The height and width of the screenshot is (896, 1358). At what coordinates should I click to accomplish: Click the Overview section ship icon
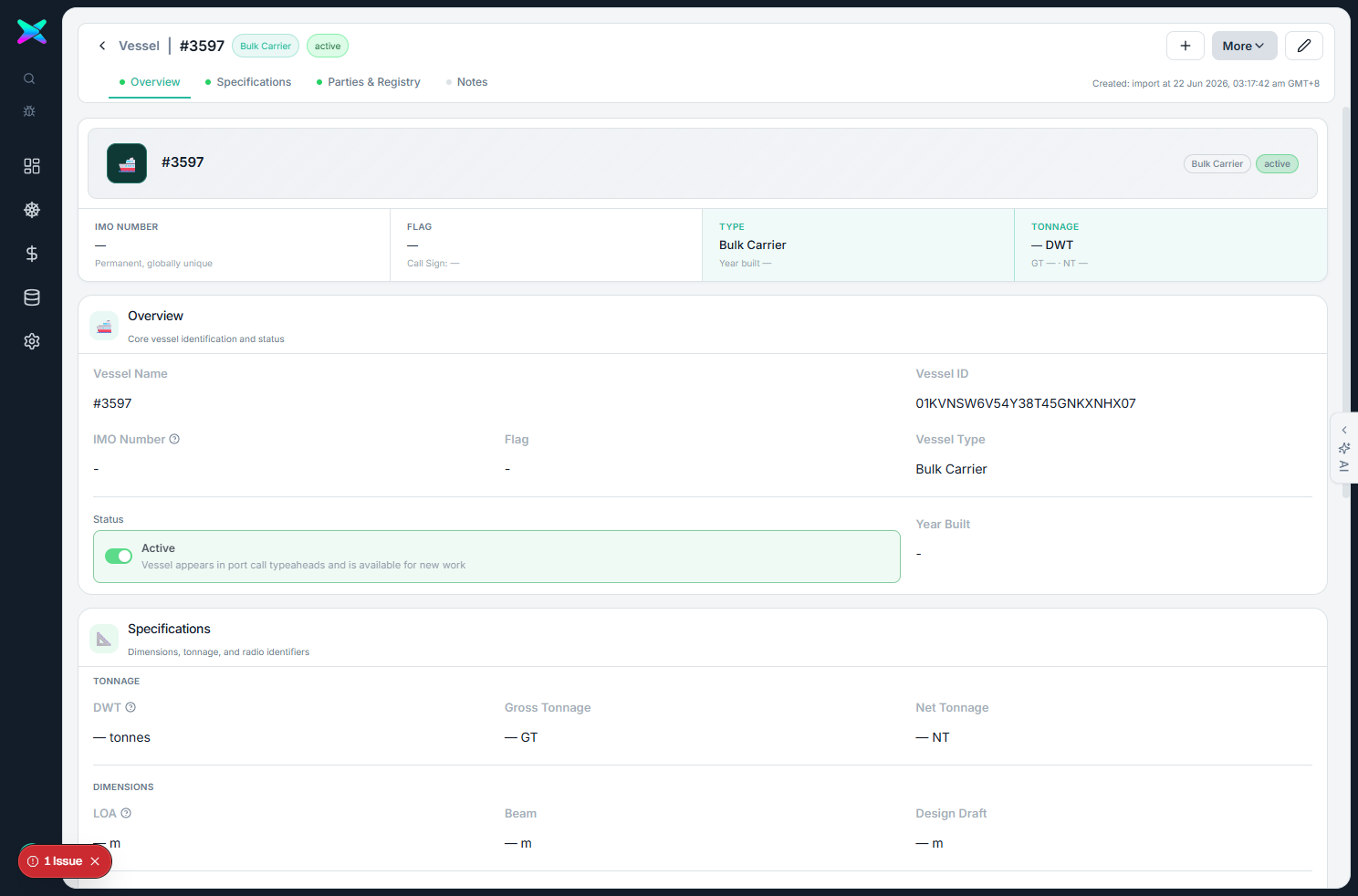[x=104, y=326]
